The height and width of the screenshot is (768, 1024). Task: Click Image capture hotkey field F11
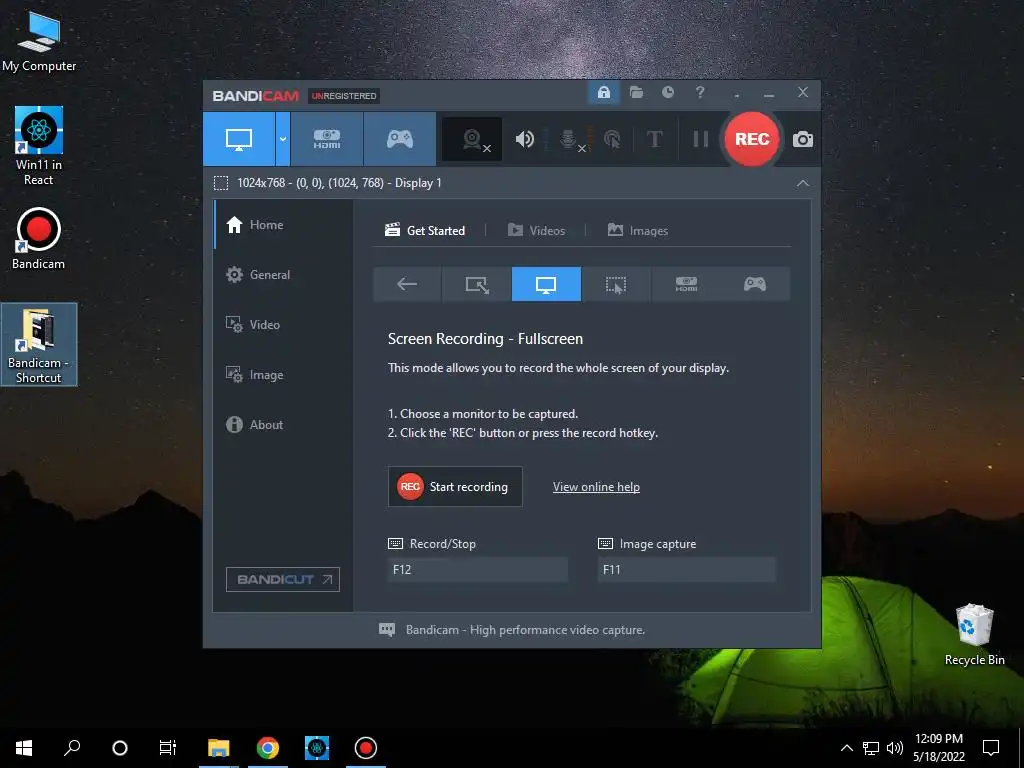tap(686, 569)
